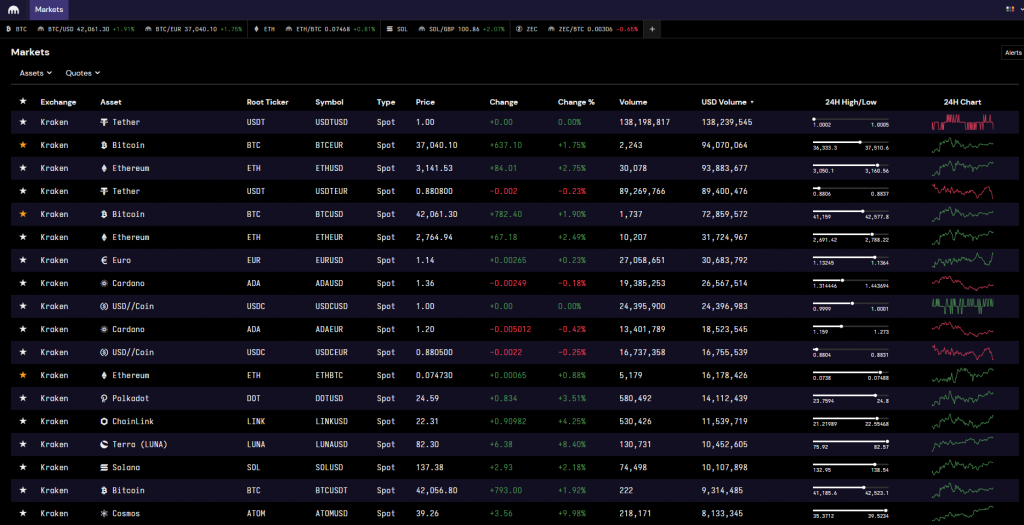
Task: Click USD Coin icon in USDCUSD row
Action: [x=104, y=306]
